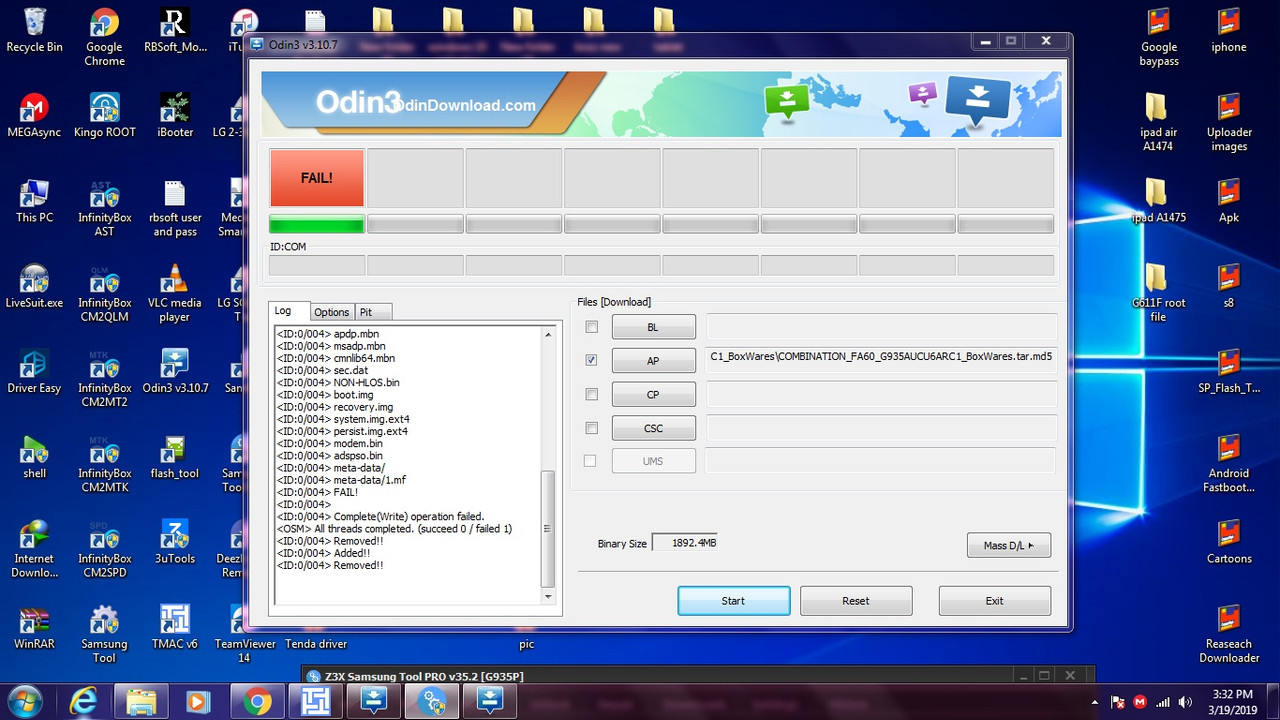
Task: Open Odin3 v3.10.7 desktop shortcut
Action: click(175, 371)
